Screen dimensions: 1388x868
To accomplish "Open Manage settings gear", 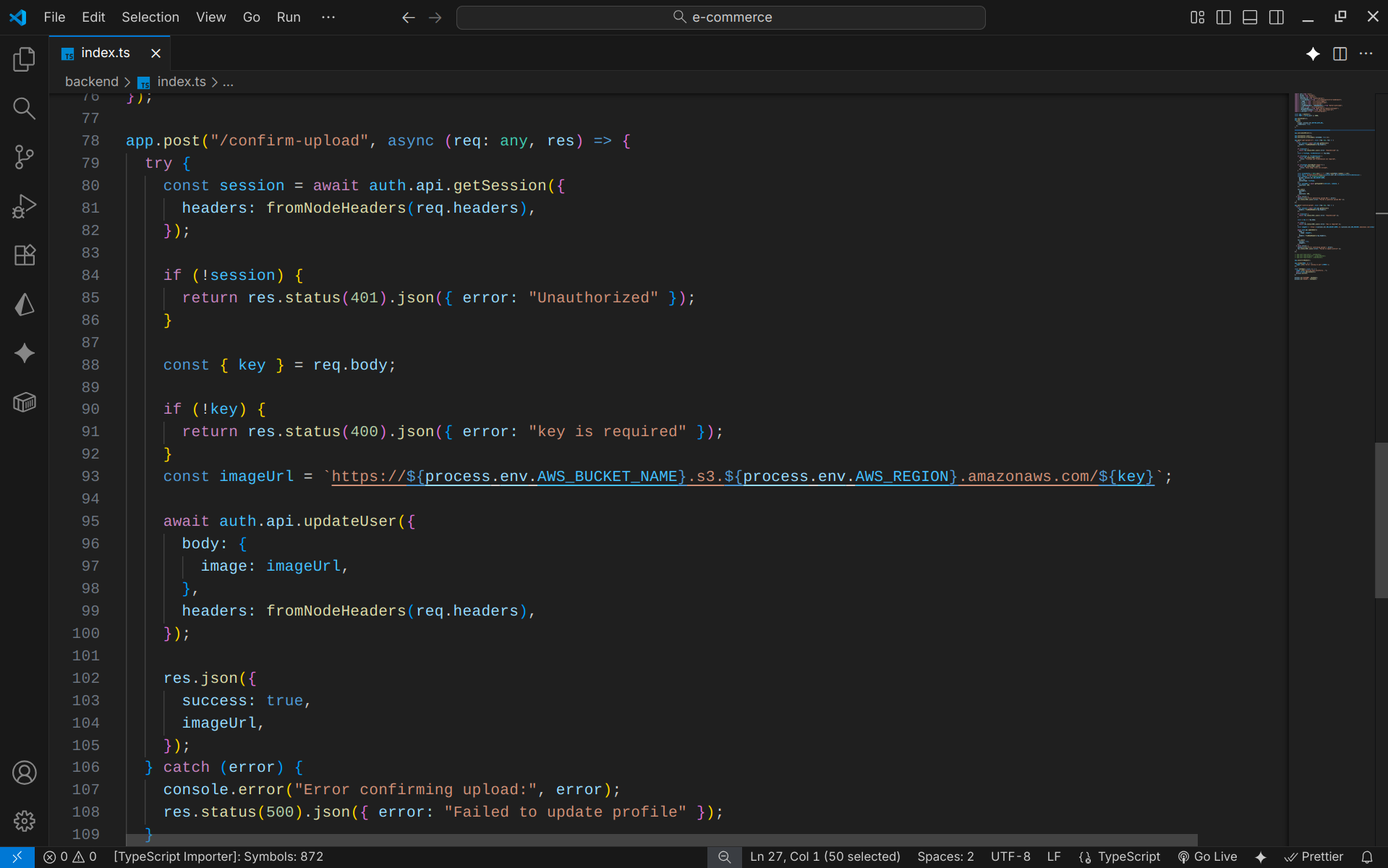I will [24, 821].
